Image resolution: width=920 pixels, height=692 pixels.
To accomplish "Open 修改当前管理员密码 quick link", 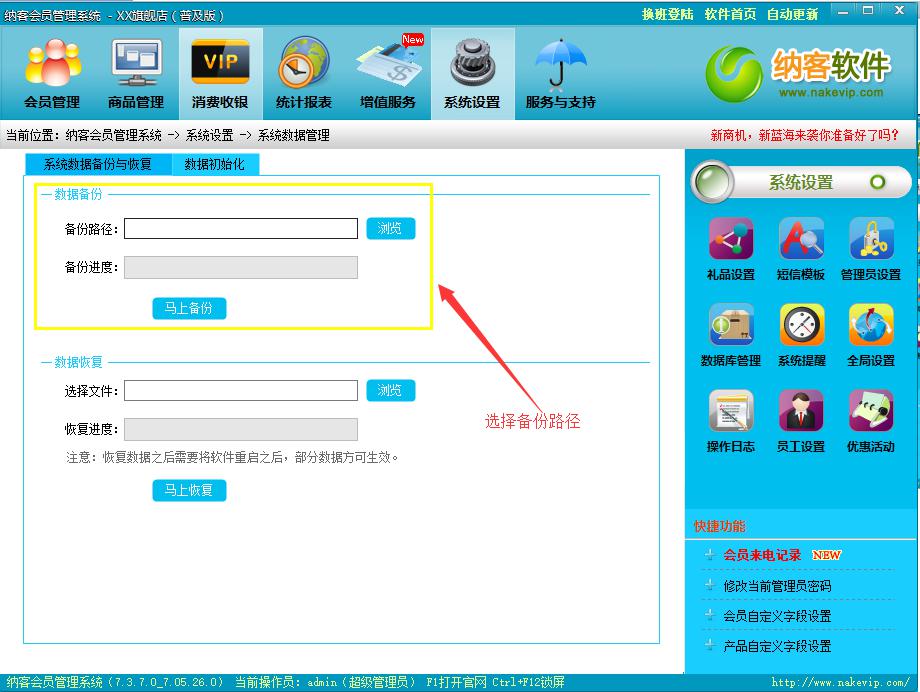I will point(777,586).
